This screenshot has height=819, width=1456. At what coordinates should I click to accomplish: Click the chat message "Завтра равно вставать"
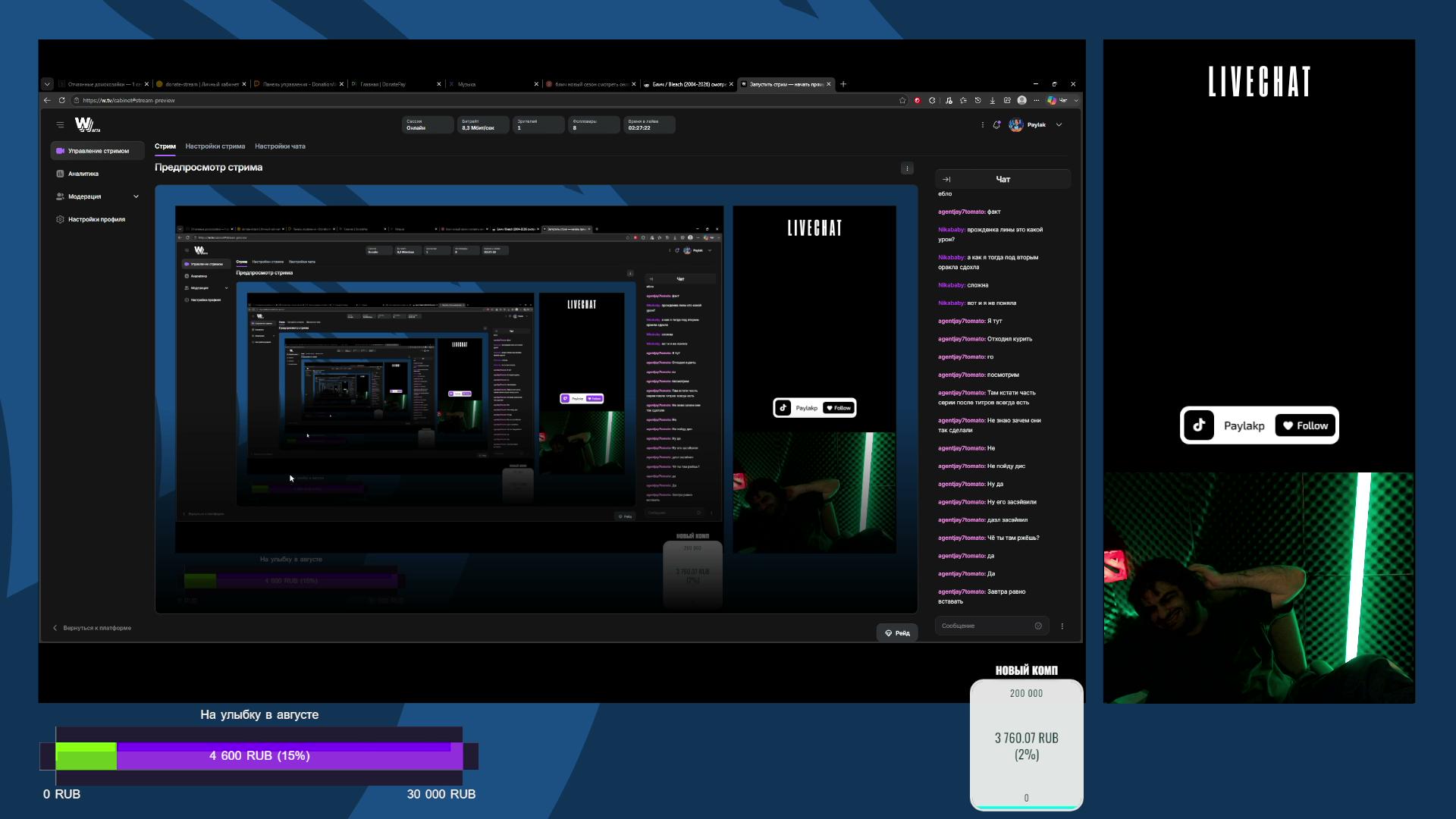(982, 597)
